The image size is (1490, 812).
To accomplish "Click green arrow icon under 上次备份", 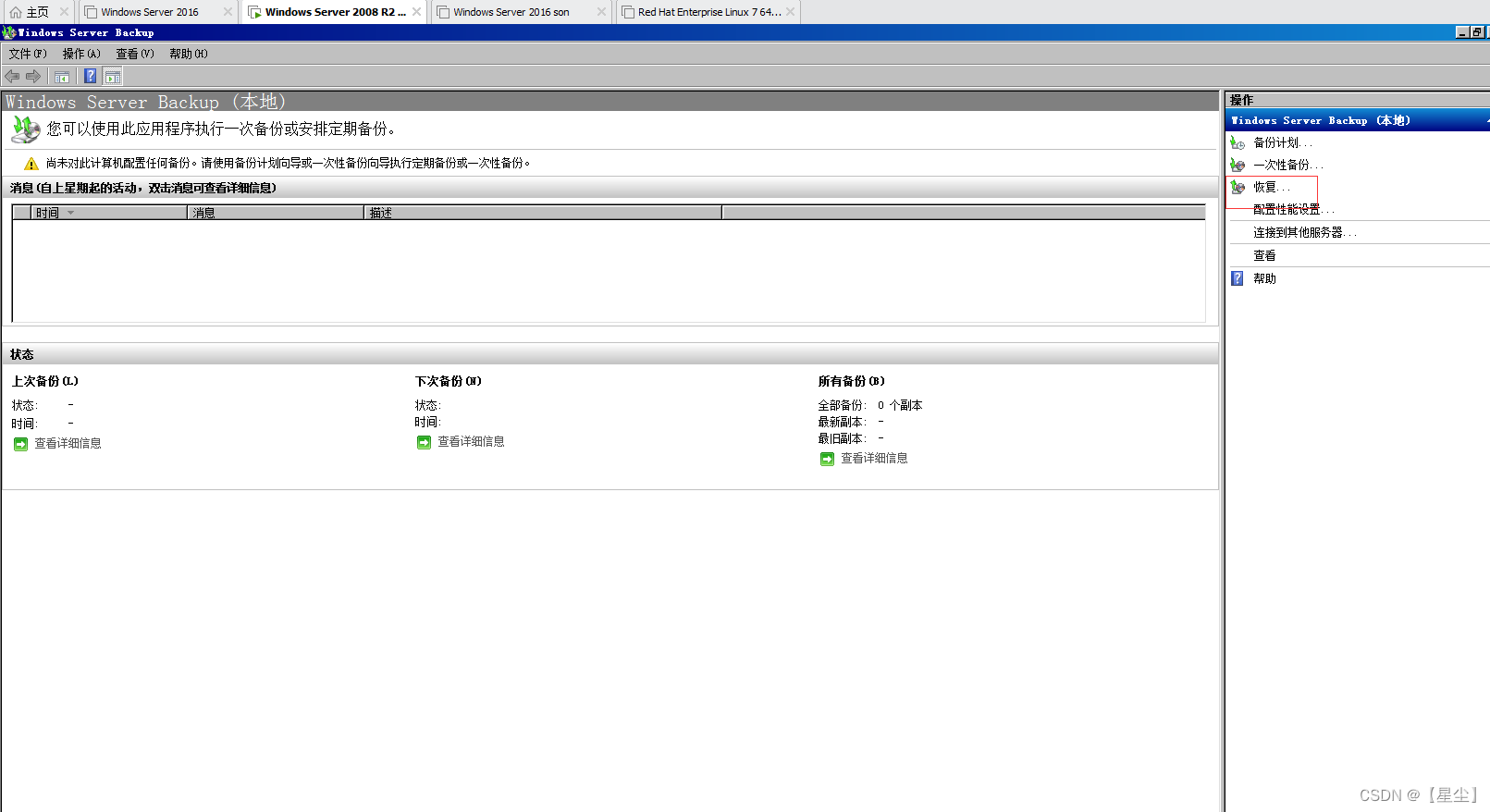I will [x=21, y=444].
